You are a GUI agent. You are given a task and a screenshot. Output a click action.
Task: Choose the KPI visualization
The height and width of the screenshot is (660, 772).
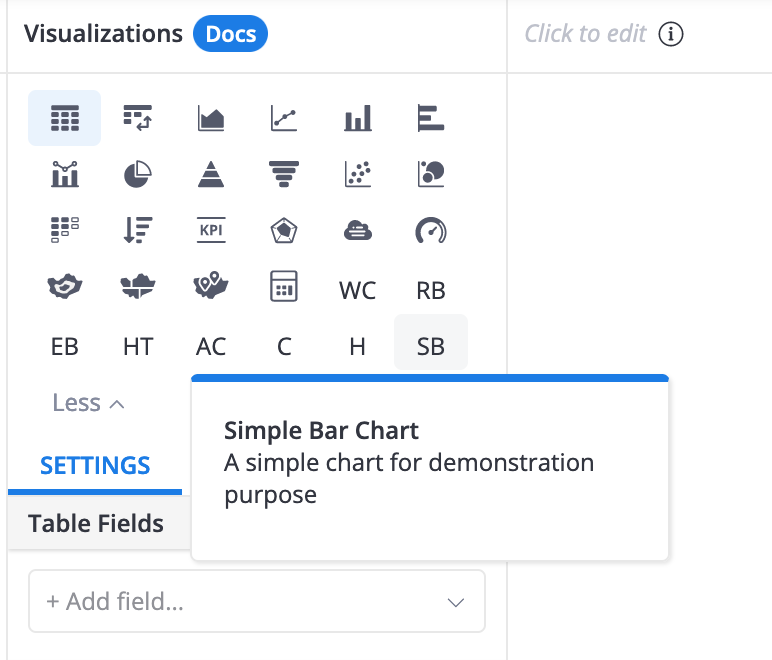pos(211,230)
